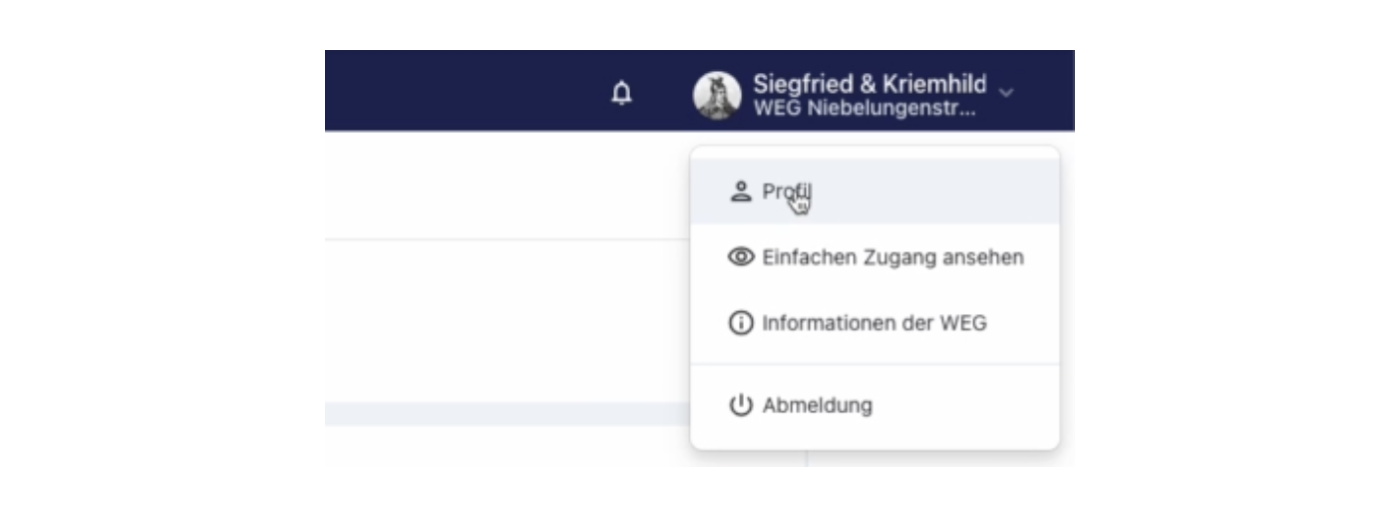The width and height of the screenshot is (1400, 517).
Task: Click blank space right of Informationen der WEG
Action: click(1025, 323)
